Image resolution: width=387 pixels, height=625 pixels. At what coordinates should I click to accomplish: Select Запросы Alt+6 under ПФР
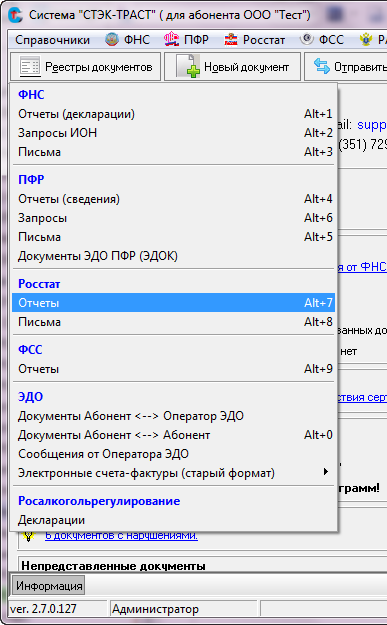(173, 218)
